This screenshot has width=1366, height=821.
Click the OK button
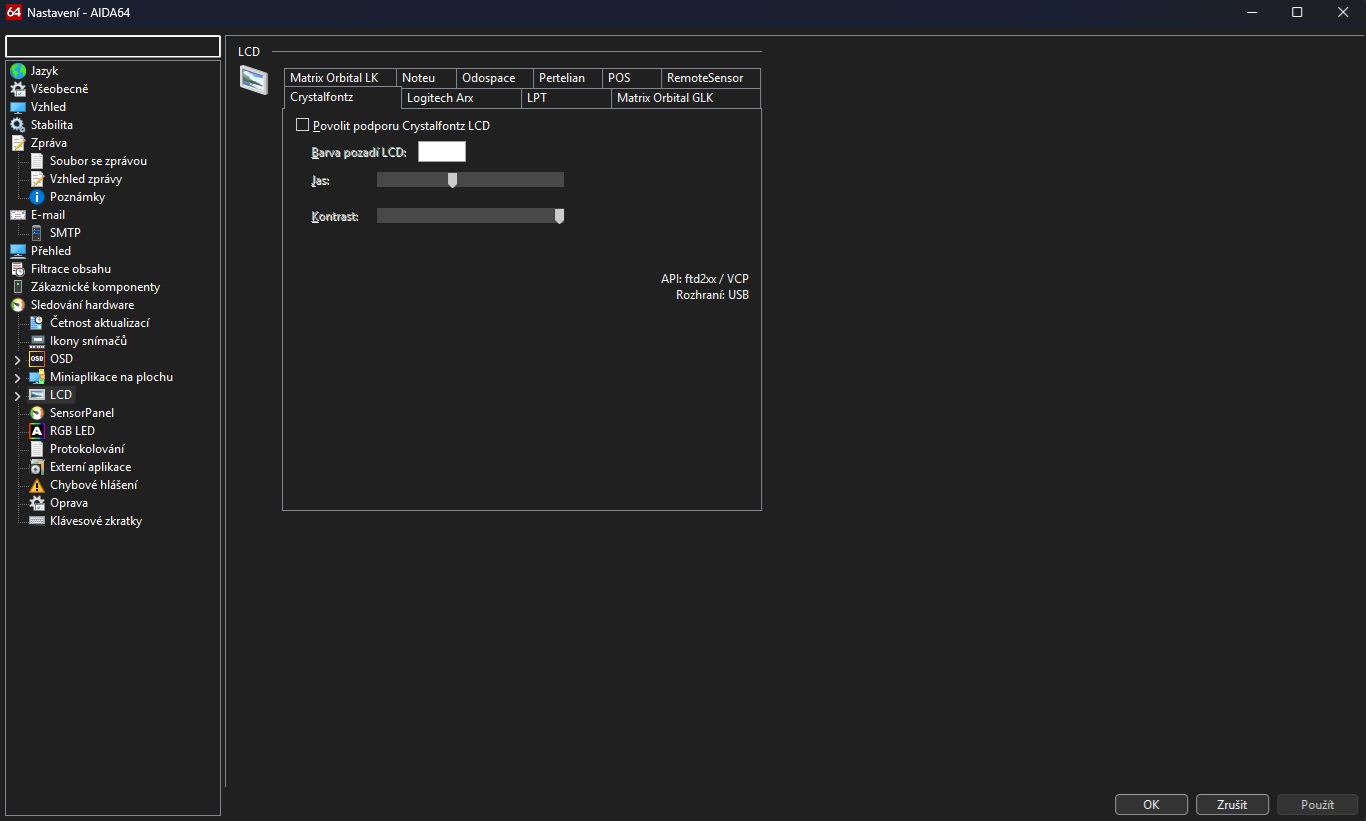click(x=1151, y=804)
